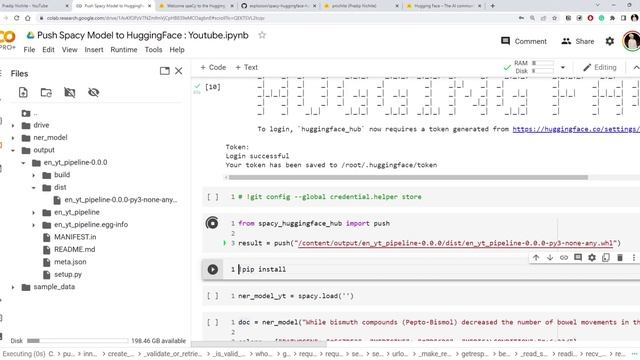Image resolution: width=640 pixels, height=360 pixels.
Task: Open notebook settings gear icon
Action: 609,41
